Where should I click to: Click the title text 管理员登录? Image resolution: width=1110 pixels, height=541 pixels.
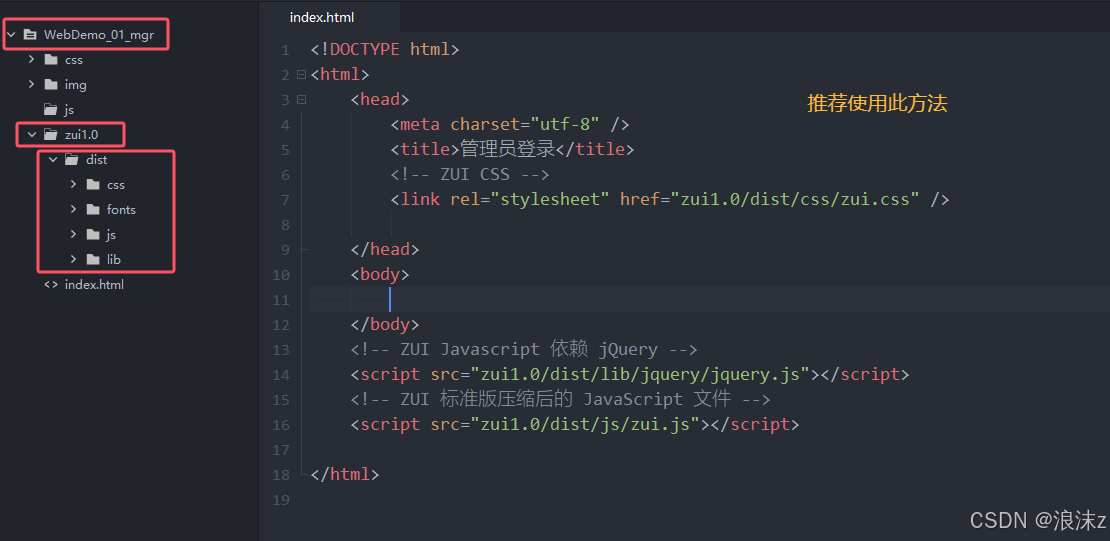tap(507, 149)
